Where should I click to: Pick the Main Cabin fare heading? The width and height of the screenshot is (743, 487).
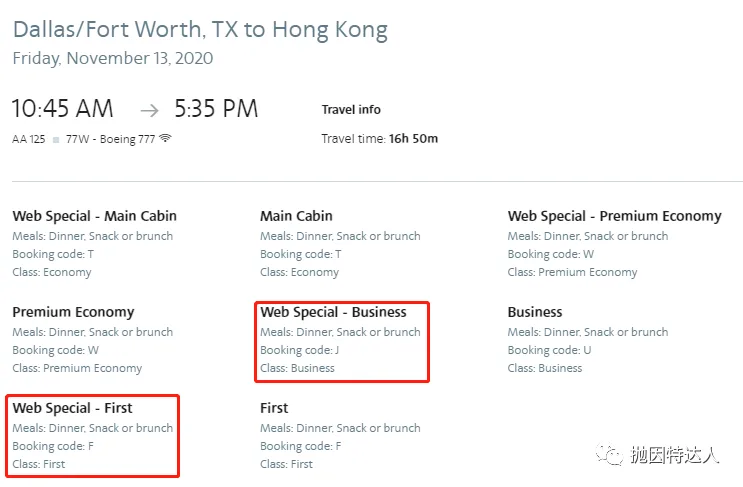pos(296,216)
